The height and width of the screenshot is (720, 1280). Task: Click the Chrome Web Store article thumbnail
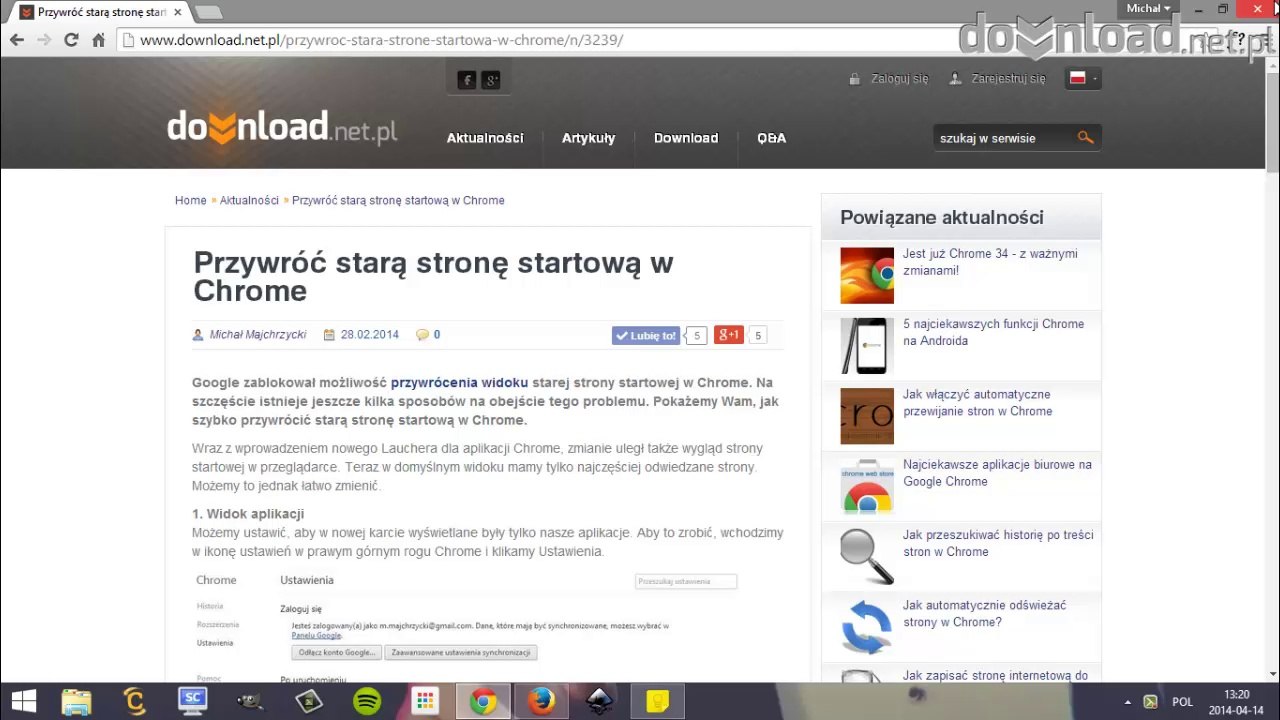(867, 487)
